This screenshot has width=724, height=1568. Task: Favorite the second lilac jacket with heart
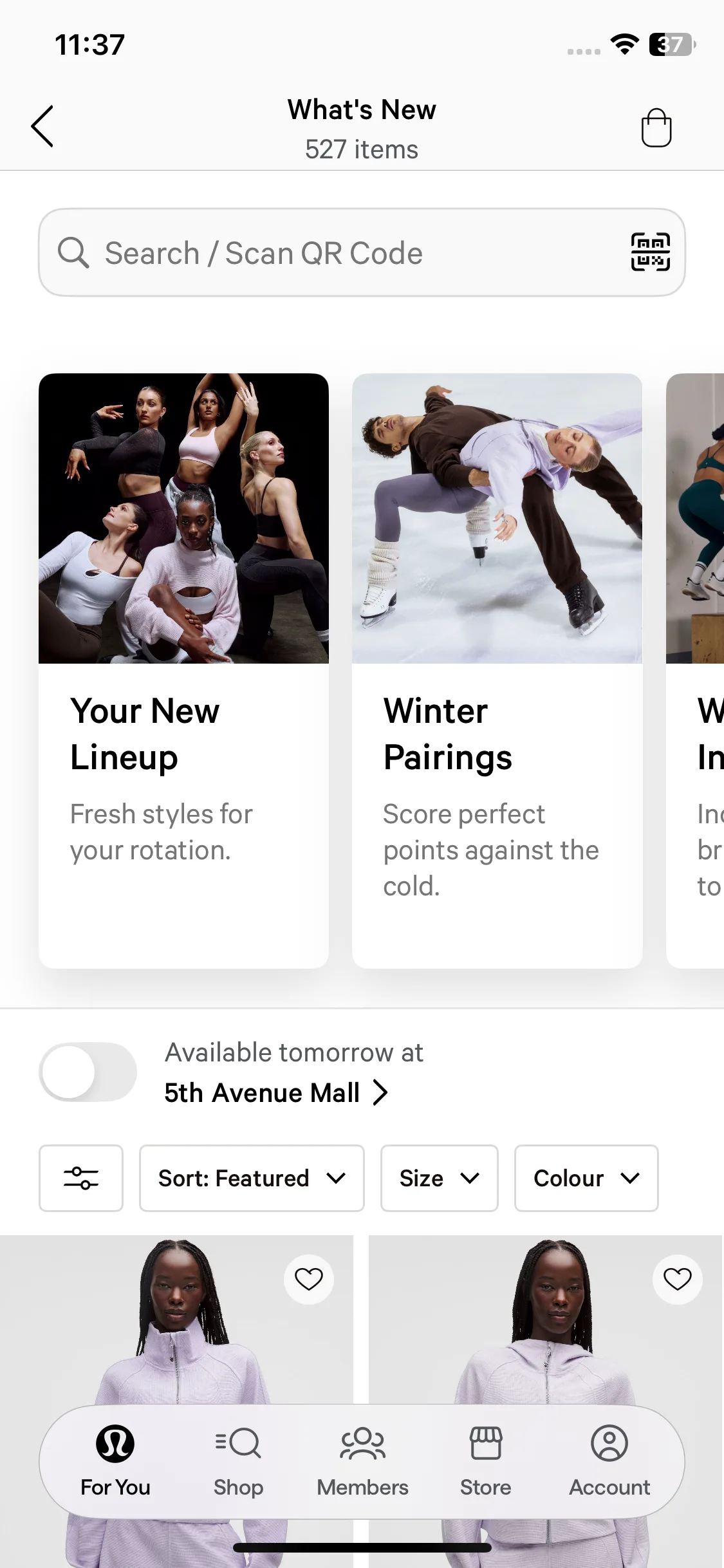coord(677,1279)
